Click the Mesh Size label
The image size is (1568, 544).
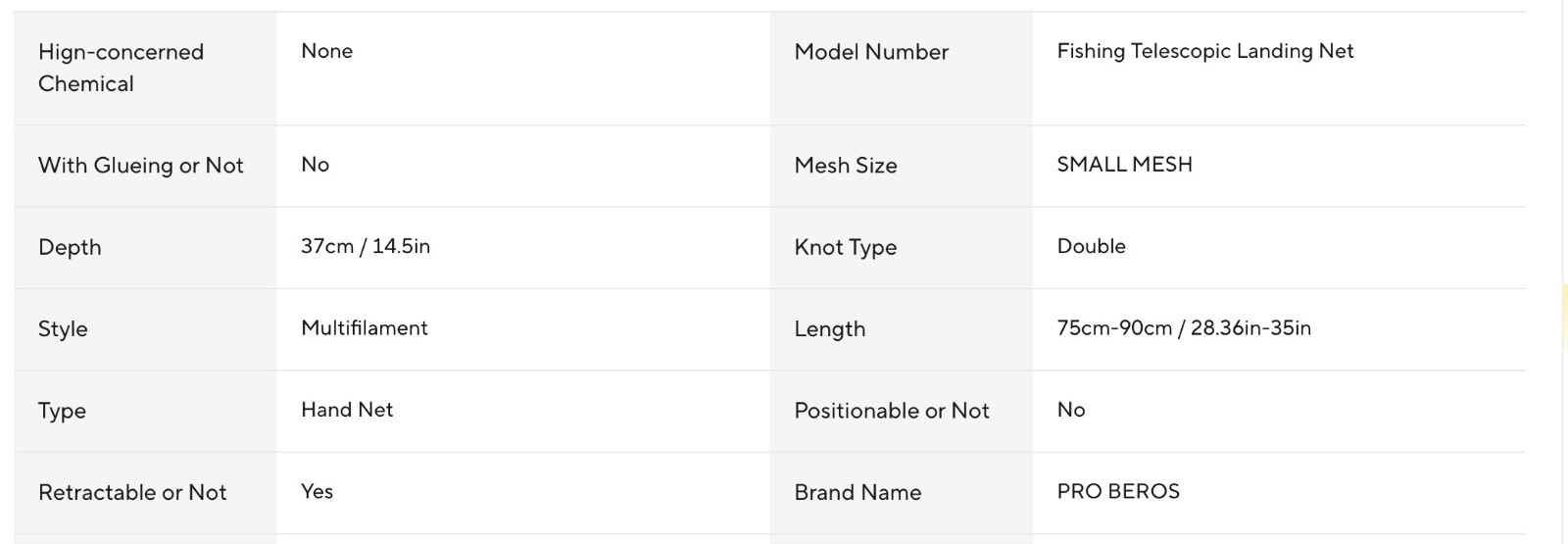[x=846, y=166]
